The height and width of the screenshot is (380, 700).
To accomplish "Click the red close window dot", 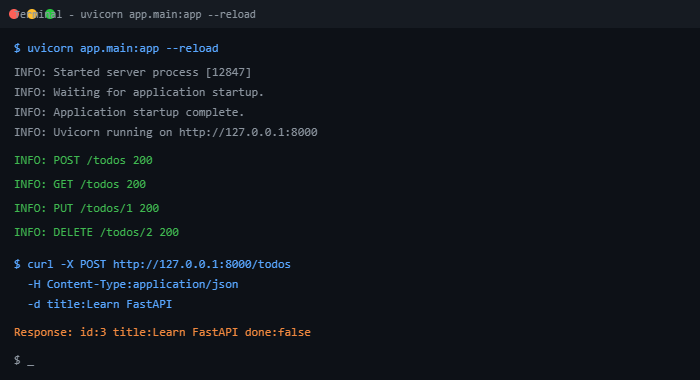I will [x=14, y=14].
